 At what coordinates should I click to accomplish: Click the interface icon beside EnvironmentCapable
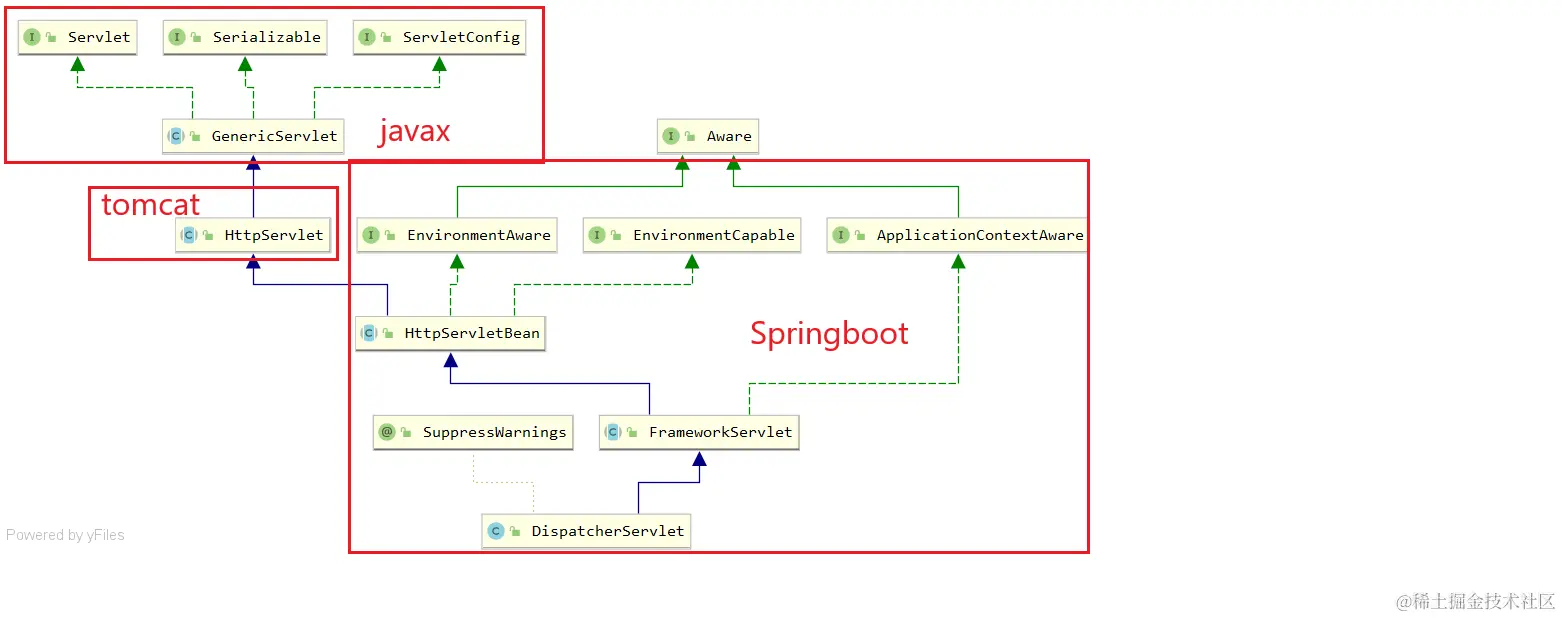coord(597,235)
